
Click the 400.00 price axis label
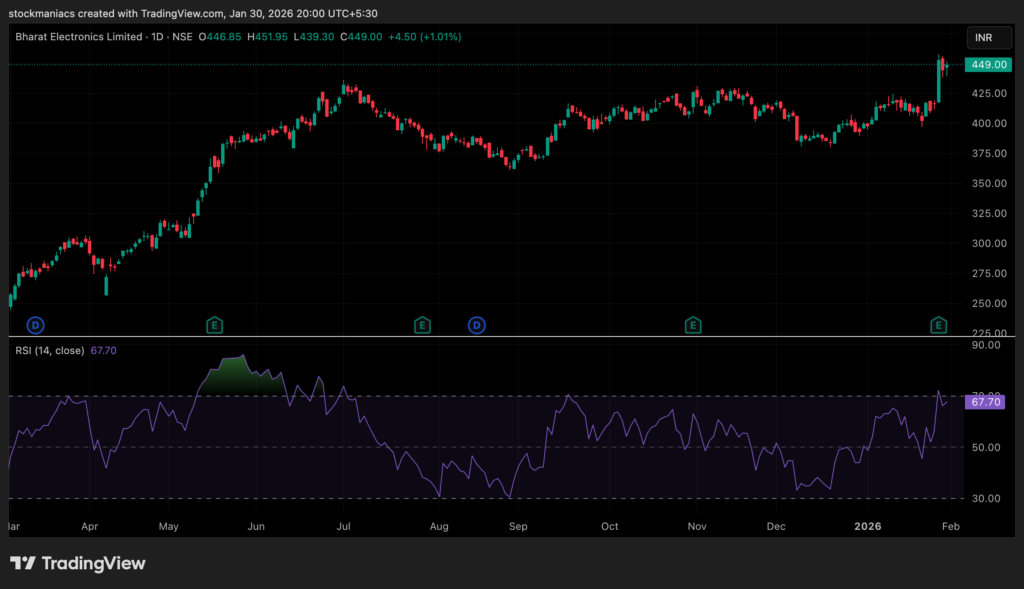pyautogui.click(x=989, y=123)
